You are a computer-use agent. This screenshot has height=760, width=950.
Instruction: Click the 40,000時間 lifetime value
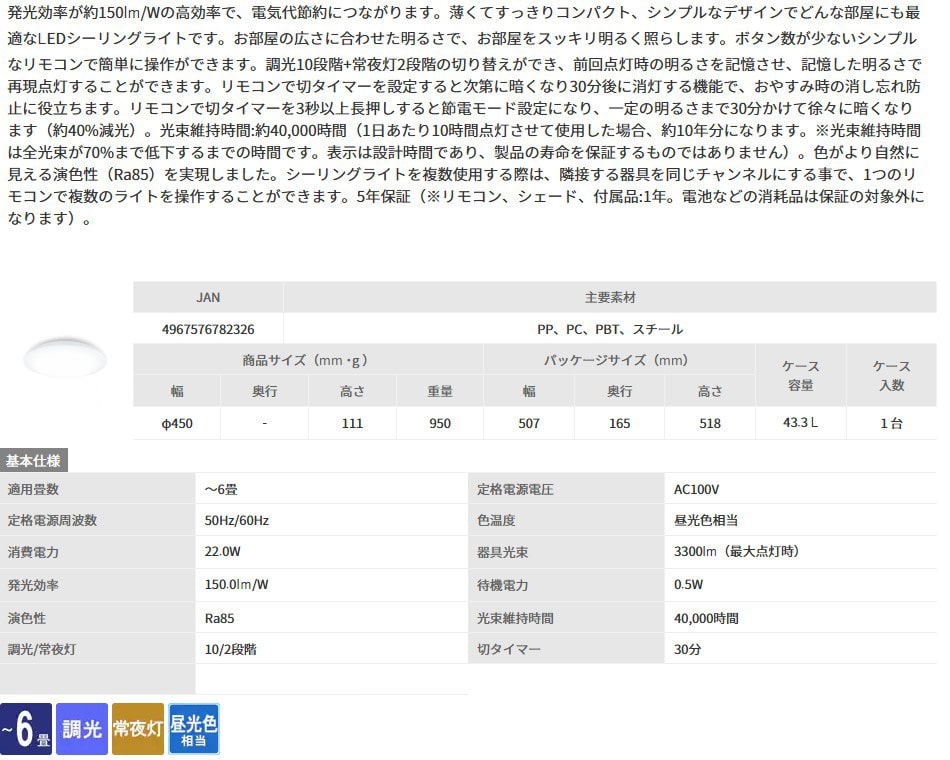[x=706, y=618]
